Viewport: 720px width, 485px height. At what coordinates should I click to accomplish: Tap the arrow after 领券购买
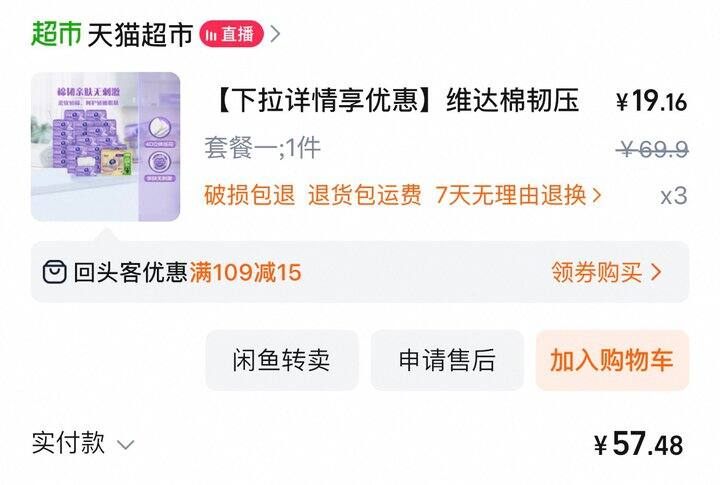[656, 272]
